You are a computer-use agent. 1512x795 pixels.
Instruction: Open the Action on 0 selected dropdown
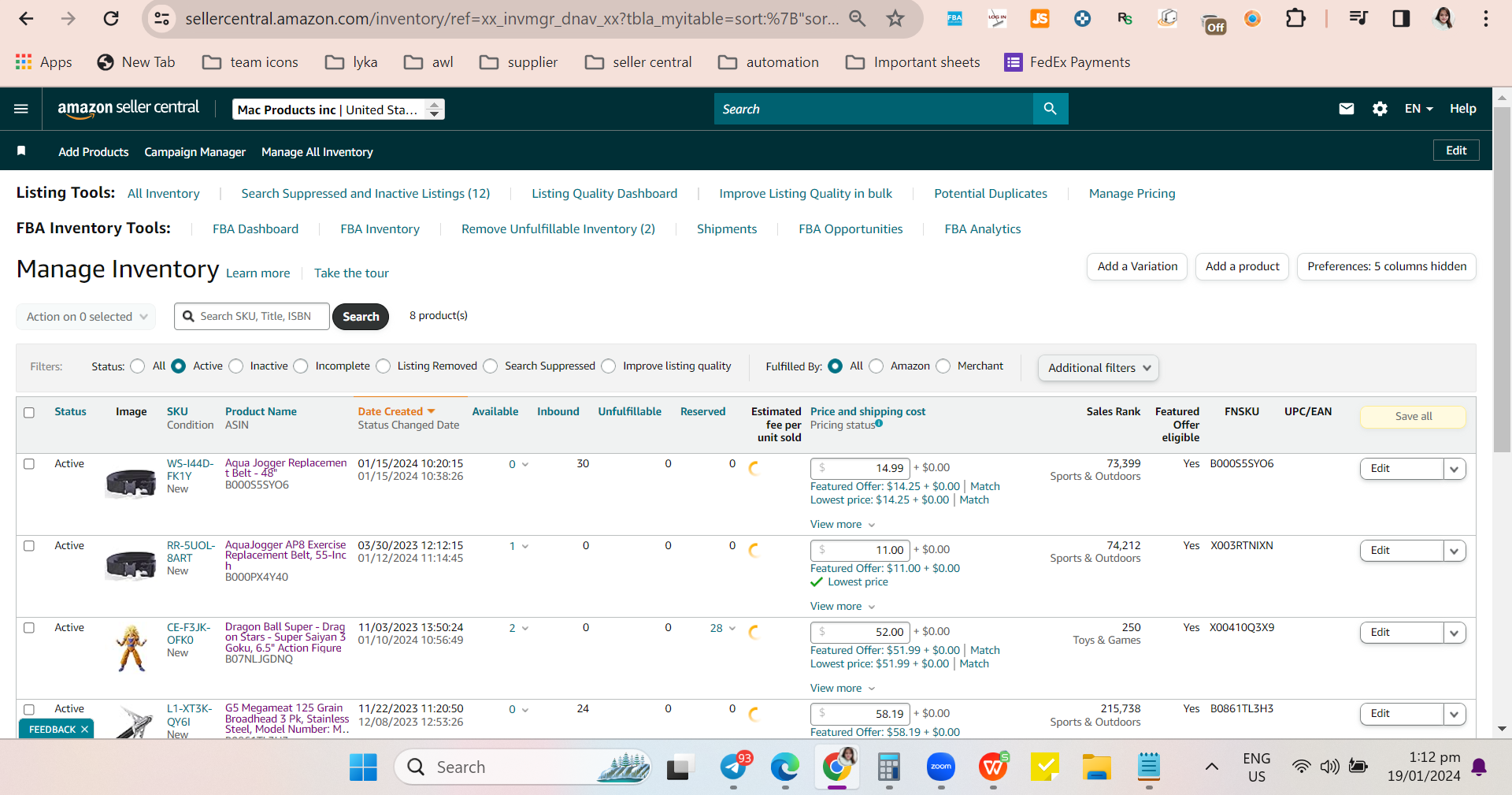86,317
